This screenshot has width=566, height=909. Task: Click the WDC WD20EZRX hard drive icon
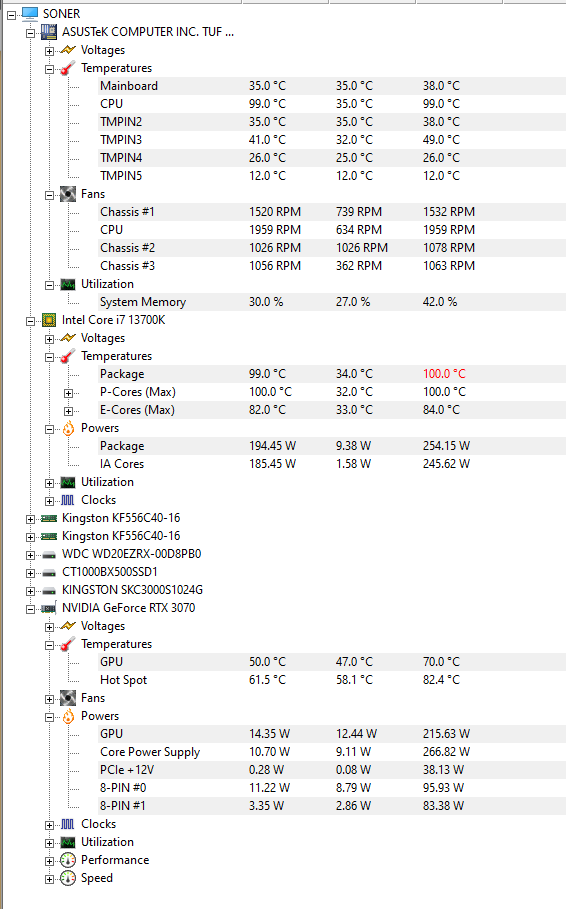pyautogui.click(x=49, y=555)
